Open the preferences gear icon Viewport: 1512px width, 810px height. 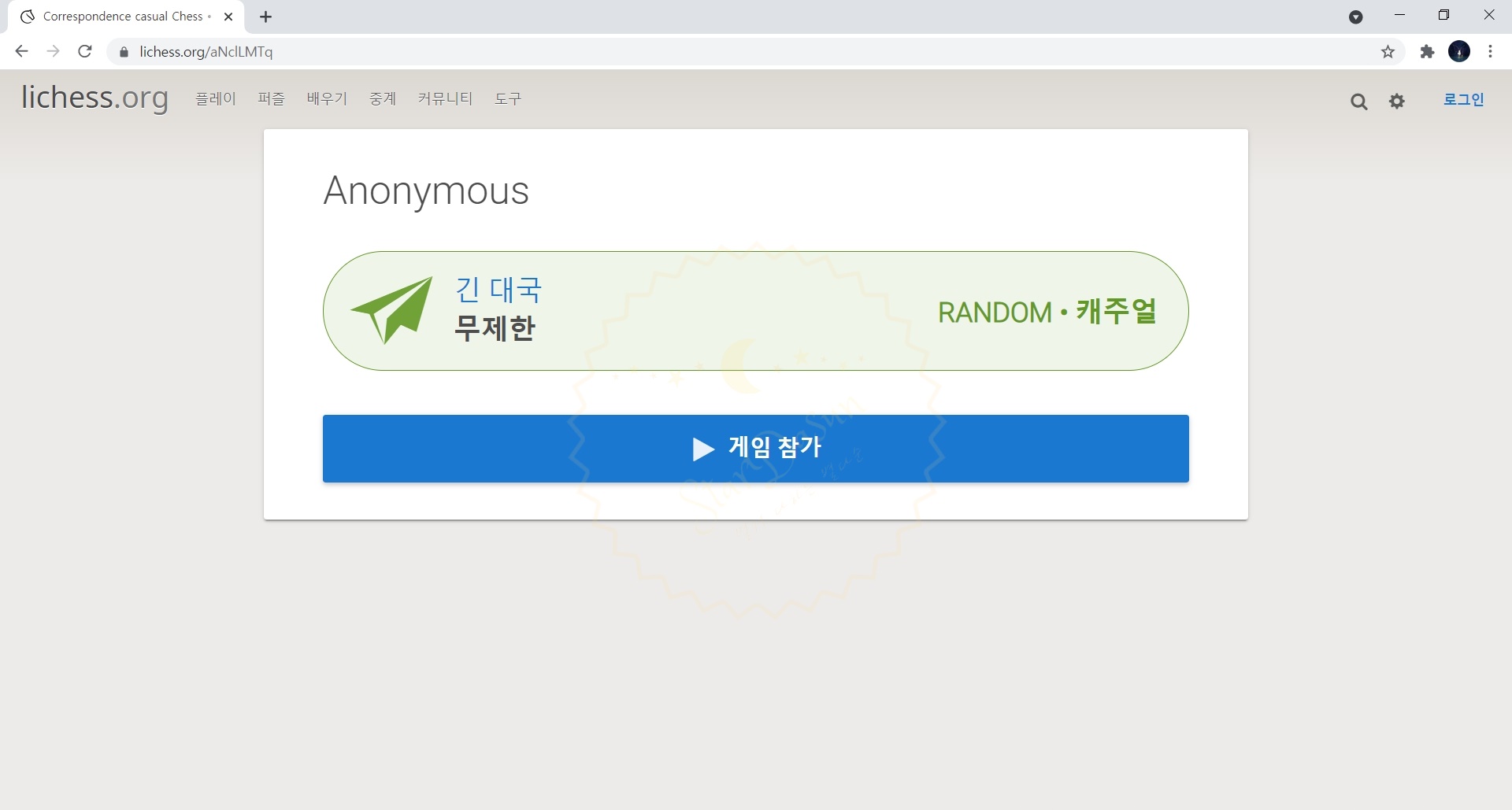1397,101
